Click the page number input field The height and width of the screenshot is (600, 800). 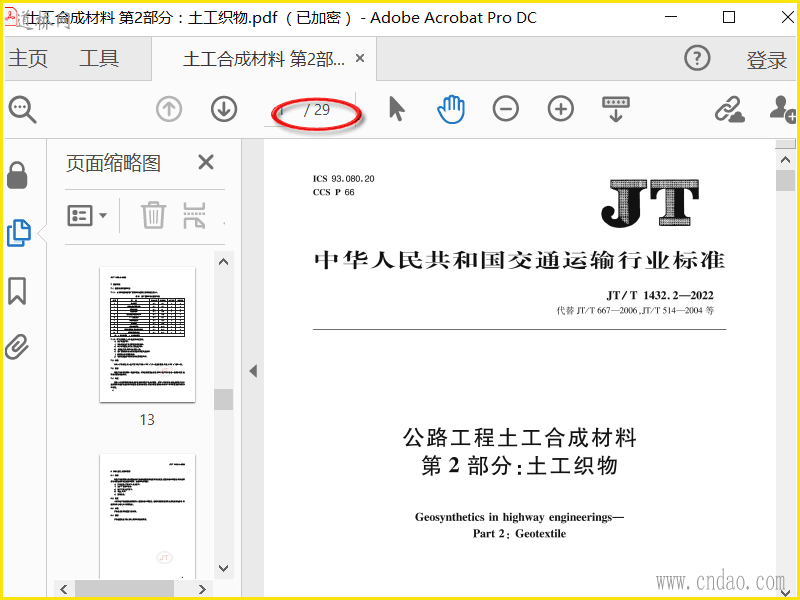[284, 110]
